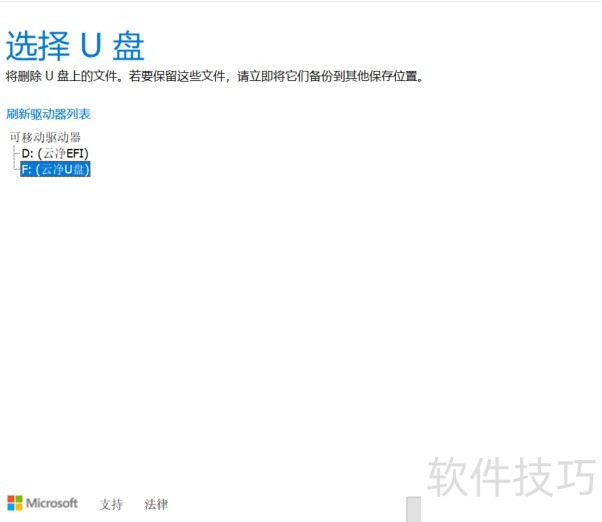The height and width of the screenshot is (522, 602).
Task: Click the four-color Microsoft squares logo
Action: tap(14, 503)
